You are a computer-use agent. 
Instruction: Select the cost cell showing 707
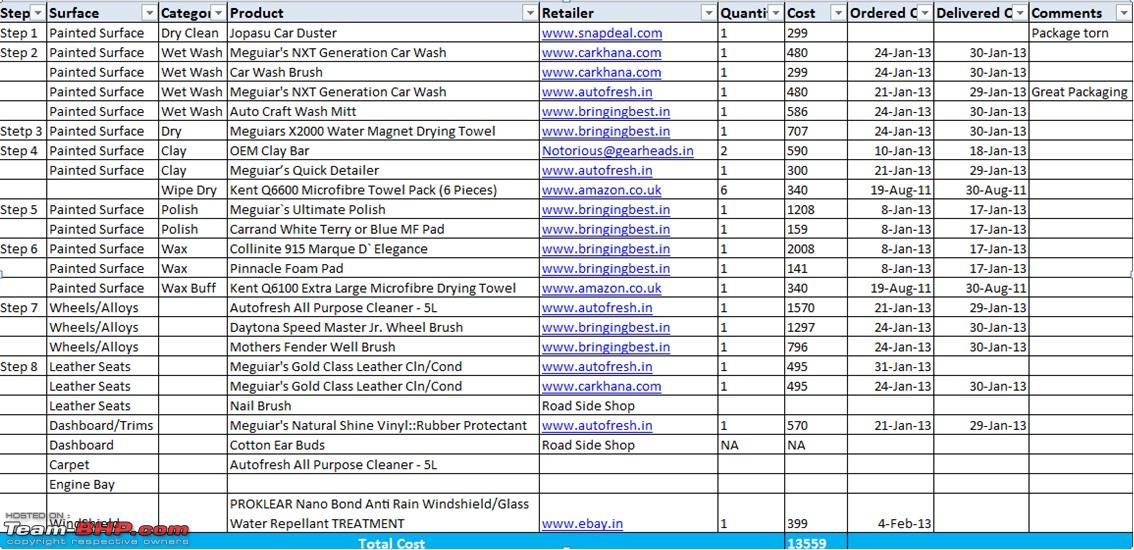tap(816, 131)
